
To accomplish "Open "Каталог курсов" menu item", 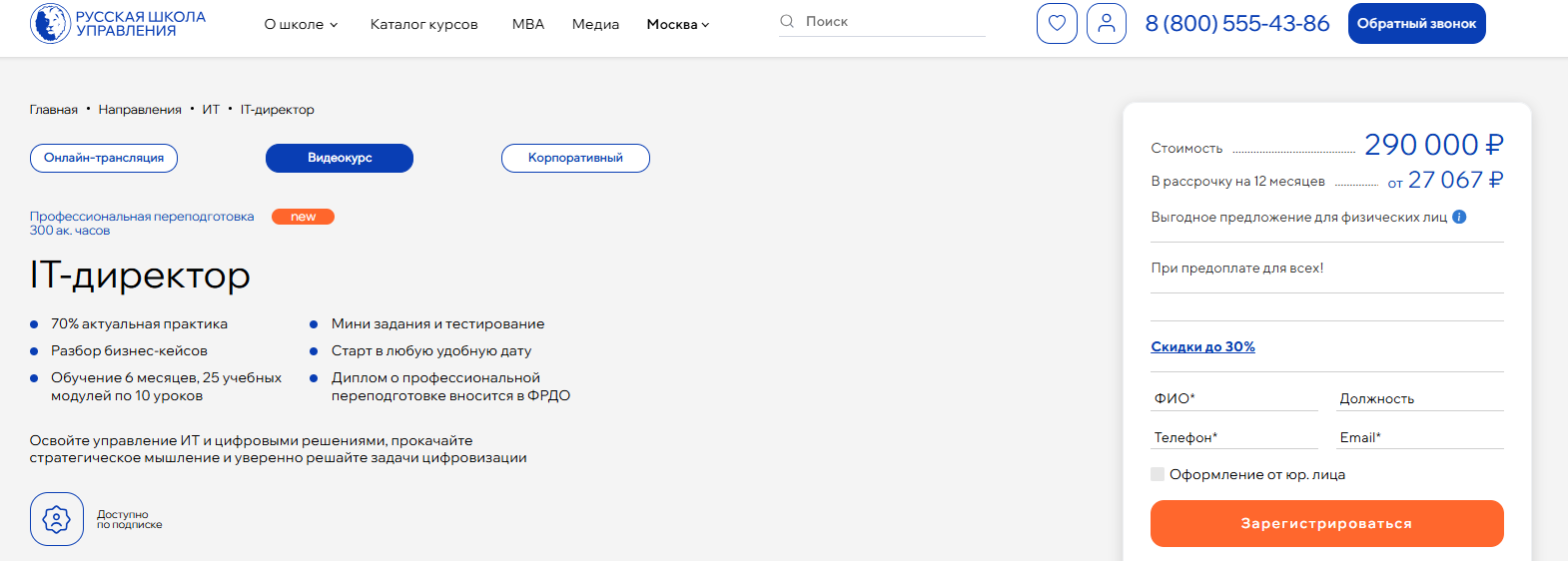I will (x=423, y=24).
